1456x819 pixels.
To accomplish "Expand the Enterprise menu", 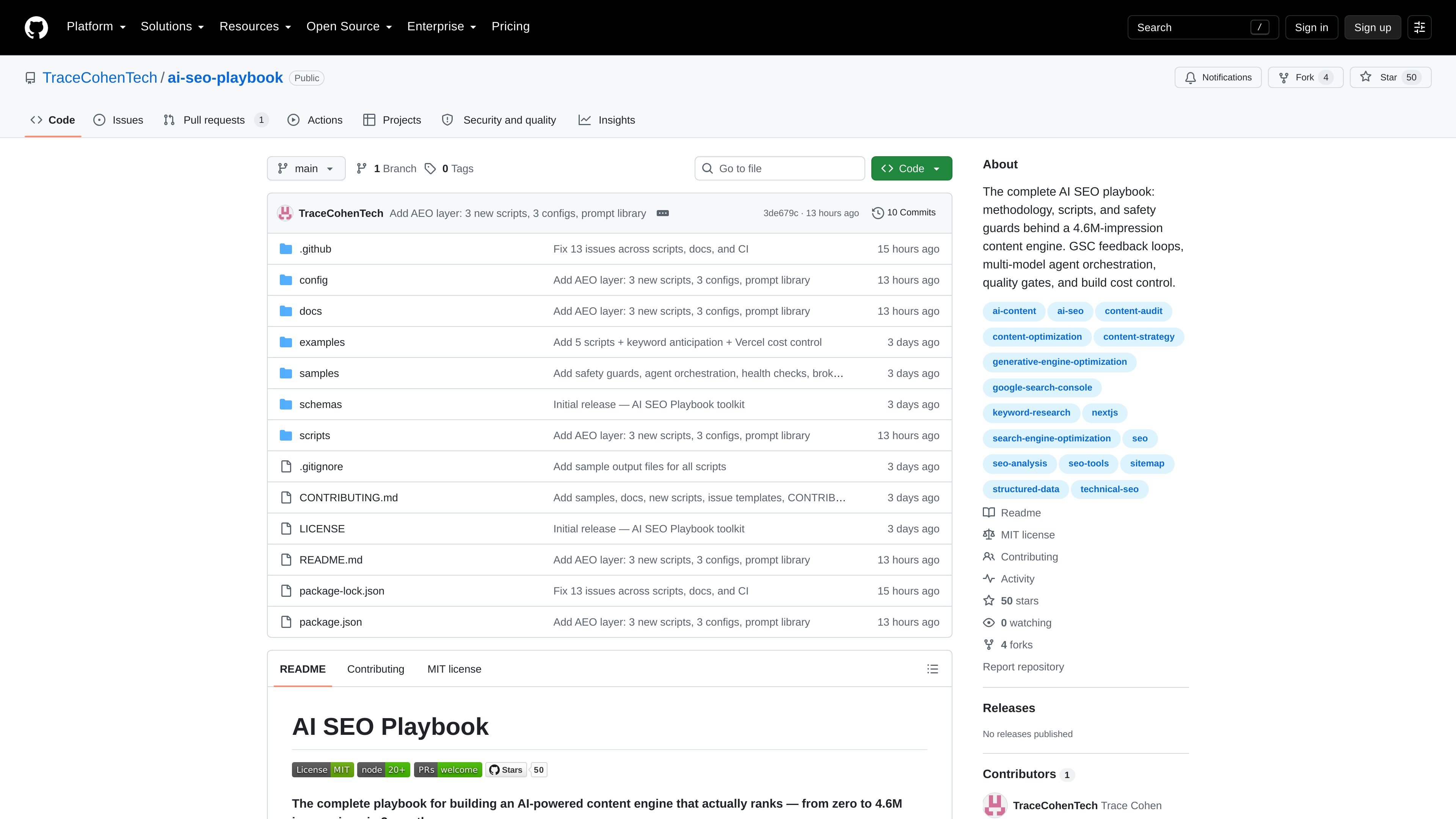I will [x=441, y=27].
